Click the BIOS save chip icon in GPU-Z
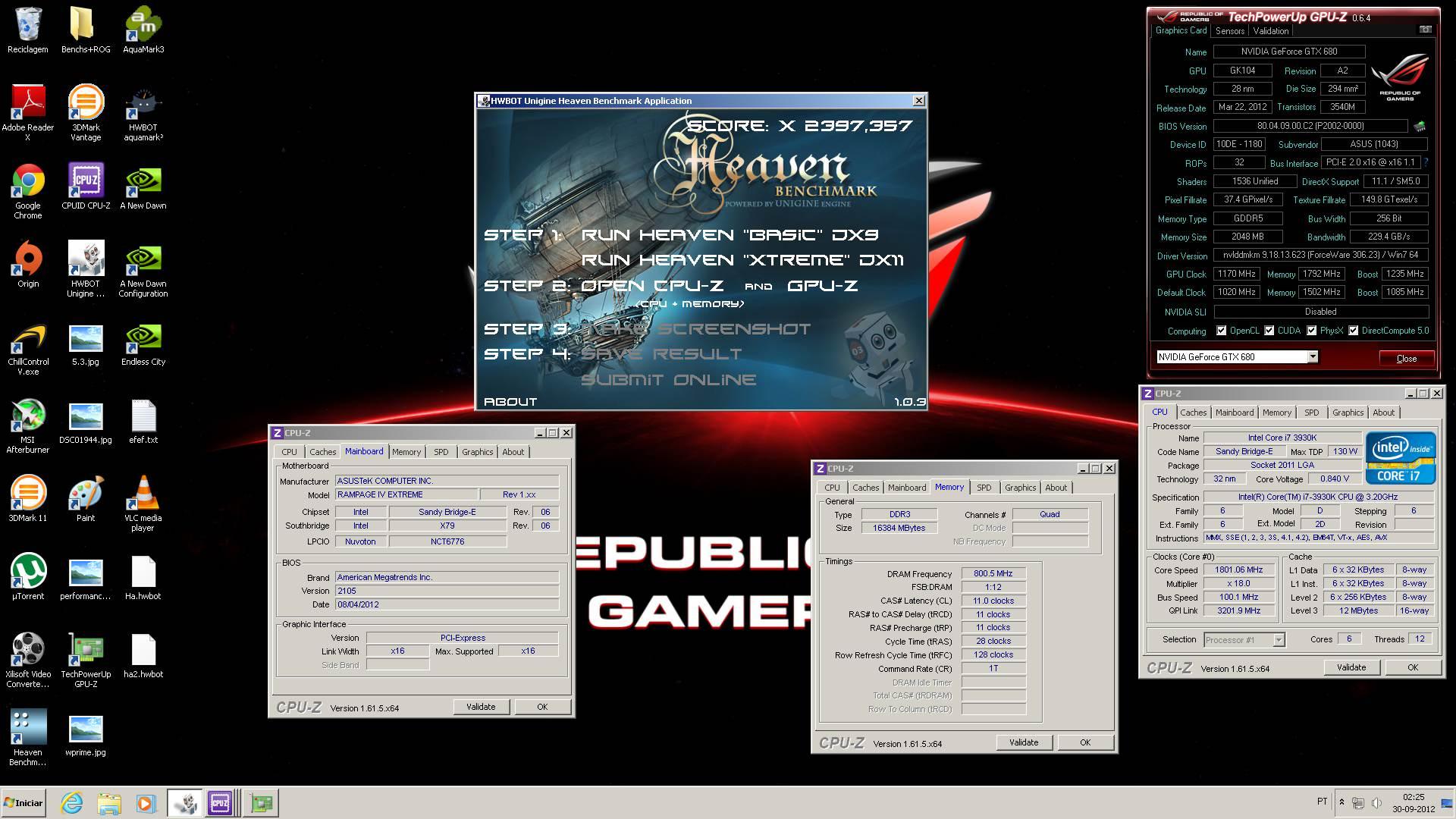The height and width of the screenshot is (819, 1456). click(x=1419, y=126)
